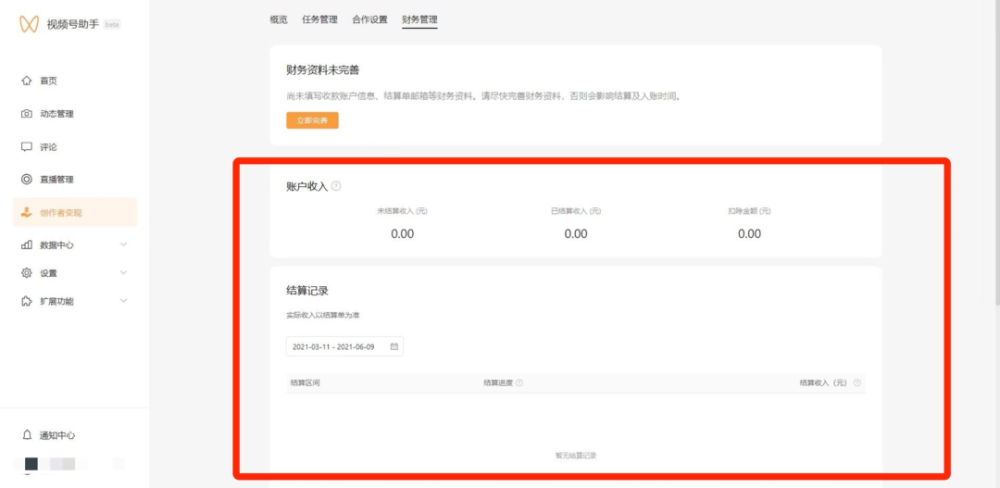This screenshot has width=1000, height=488.
Task: Open calendar icon in date range field
Action: pos(394,346)
